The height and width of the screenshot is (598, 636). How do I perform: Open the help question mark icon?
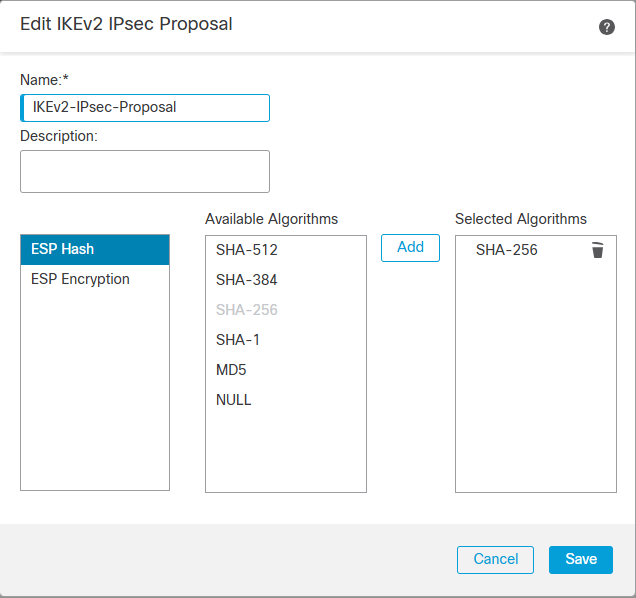[x=607, y=27]
